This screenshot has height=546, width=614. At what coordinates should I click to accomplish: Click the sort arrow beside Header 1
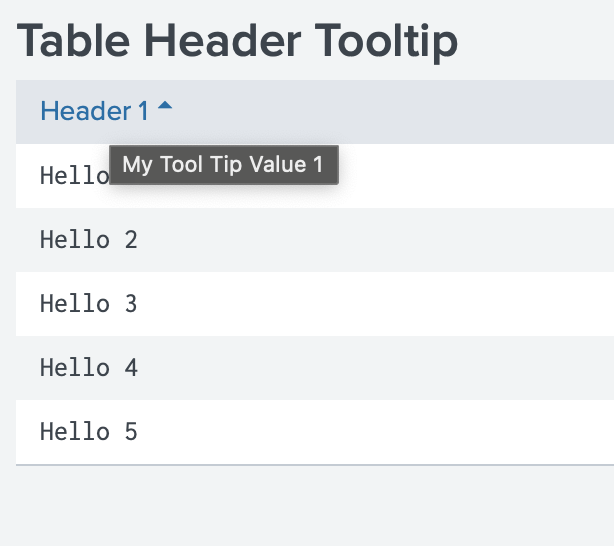click(x=165, y=107)
